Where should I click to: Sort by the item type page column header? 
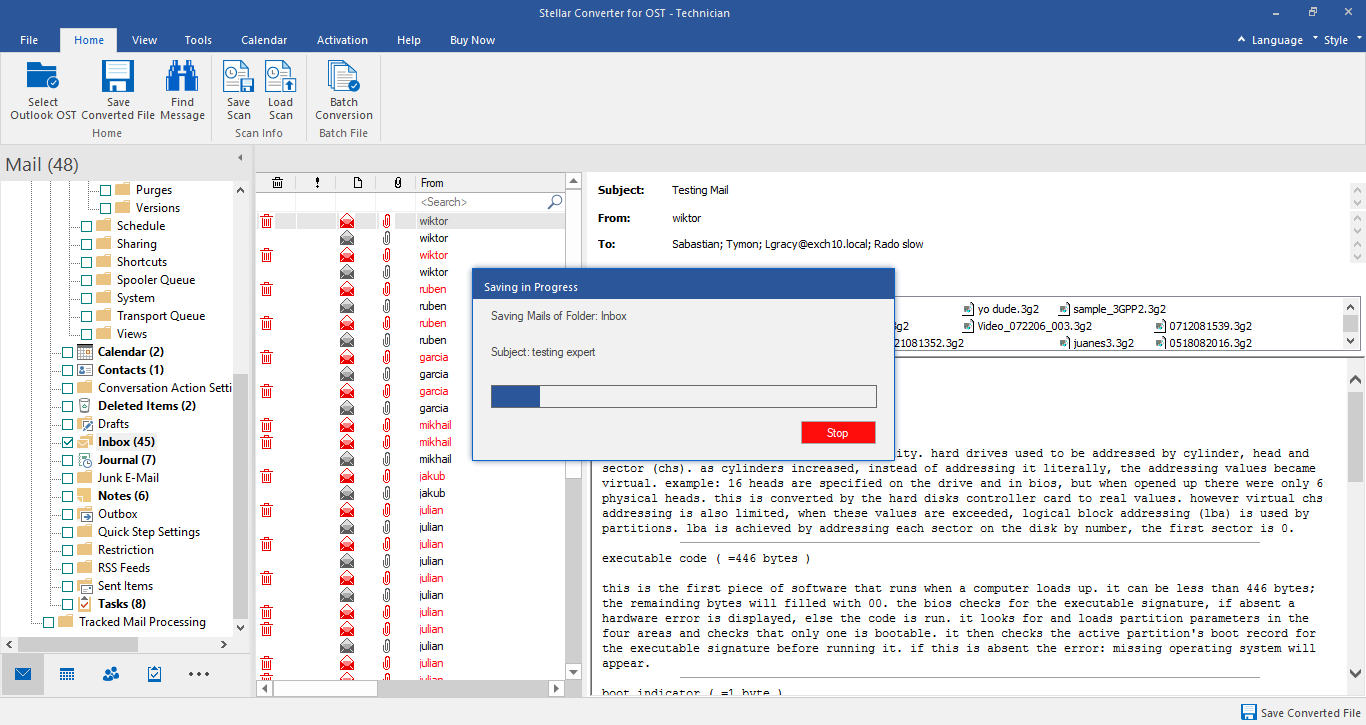357,183
